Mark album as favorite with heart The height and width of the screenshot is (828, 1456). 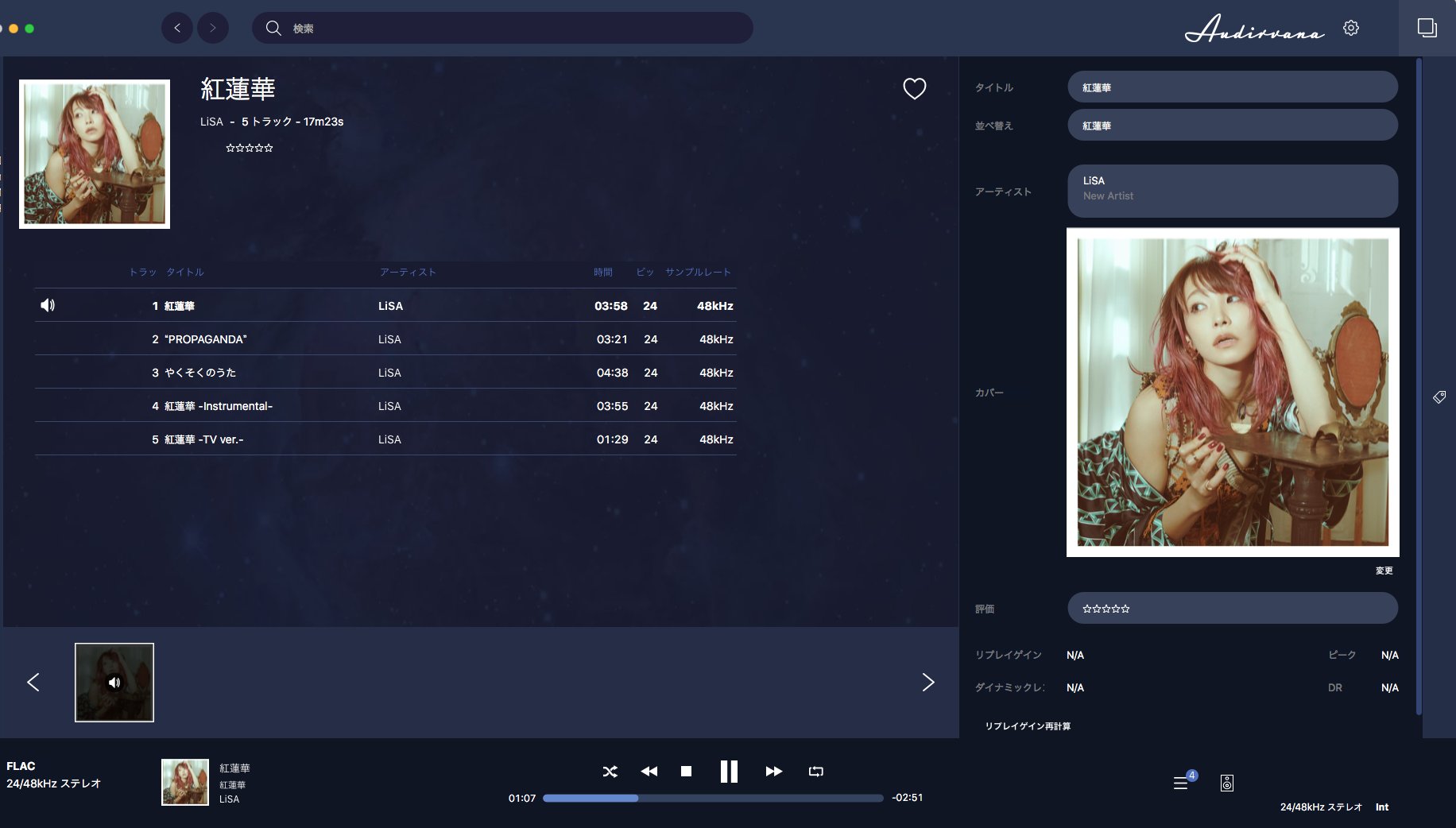[x=915, y=88]
